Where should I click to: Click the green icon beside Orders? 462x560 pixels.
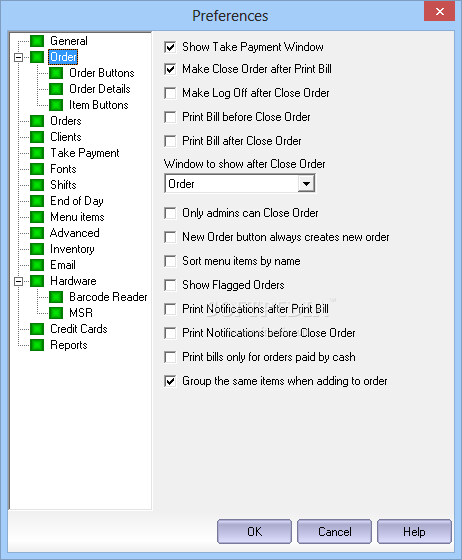click(x=37, y=121)
